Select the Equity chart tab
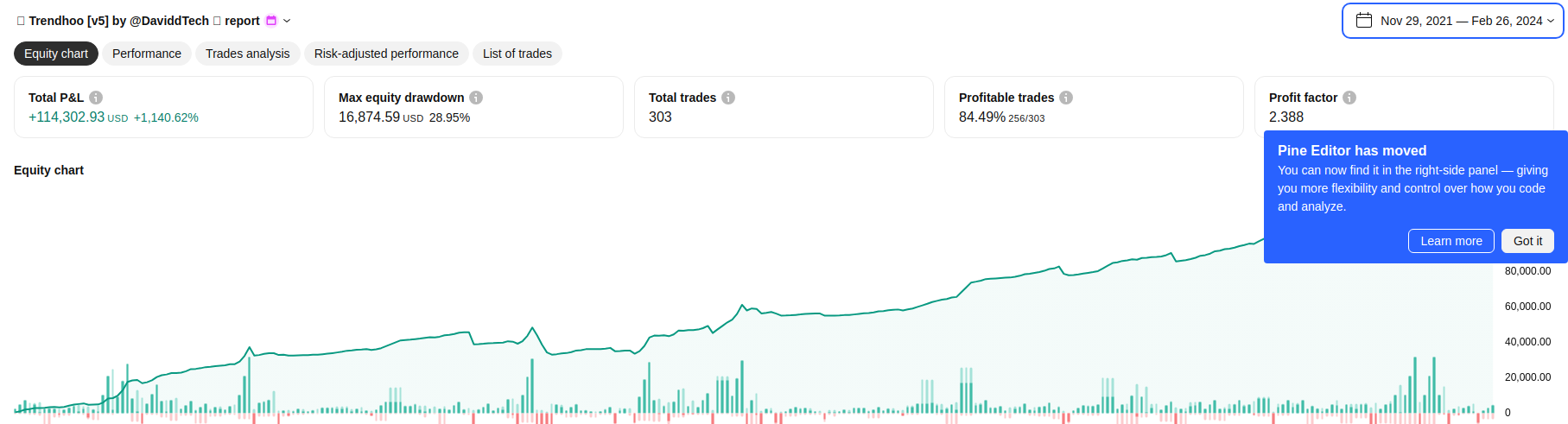The image size is (1568, 424). click(56, 54)
